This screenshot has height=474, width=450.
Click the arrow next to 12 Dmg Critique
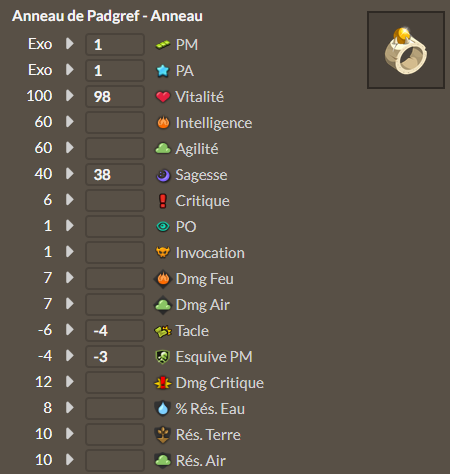70,382
